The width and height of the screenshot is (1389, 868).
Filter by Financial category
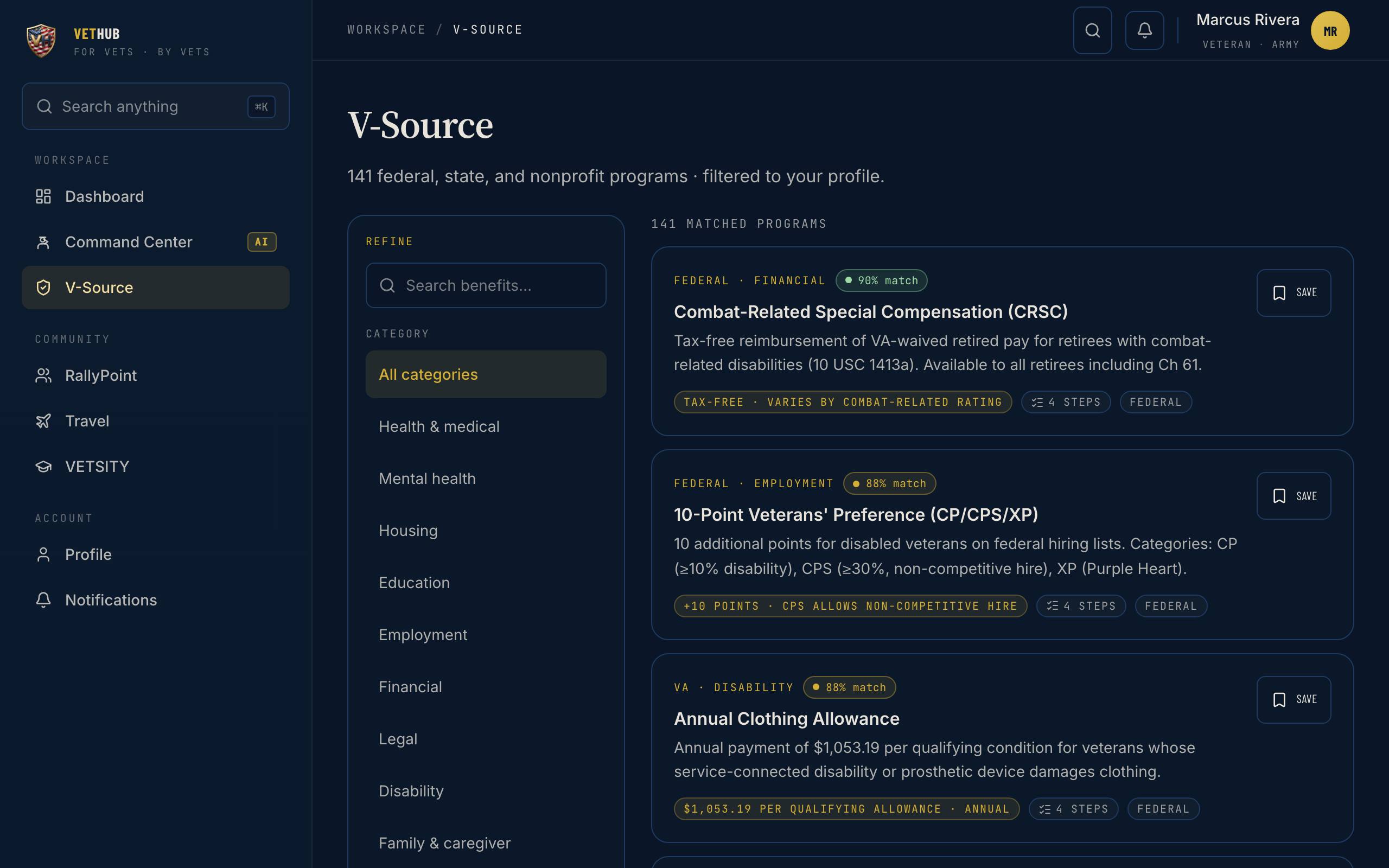click(486, 687)
